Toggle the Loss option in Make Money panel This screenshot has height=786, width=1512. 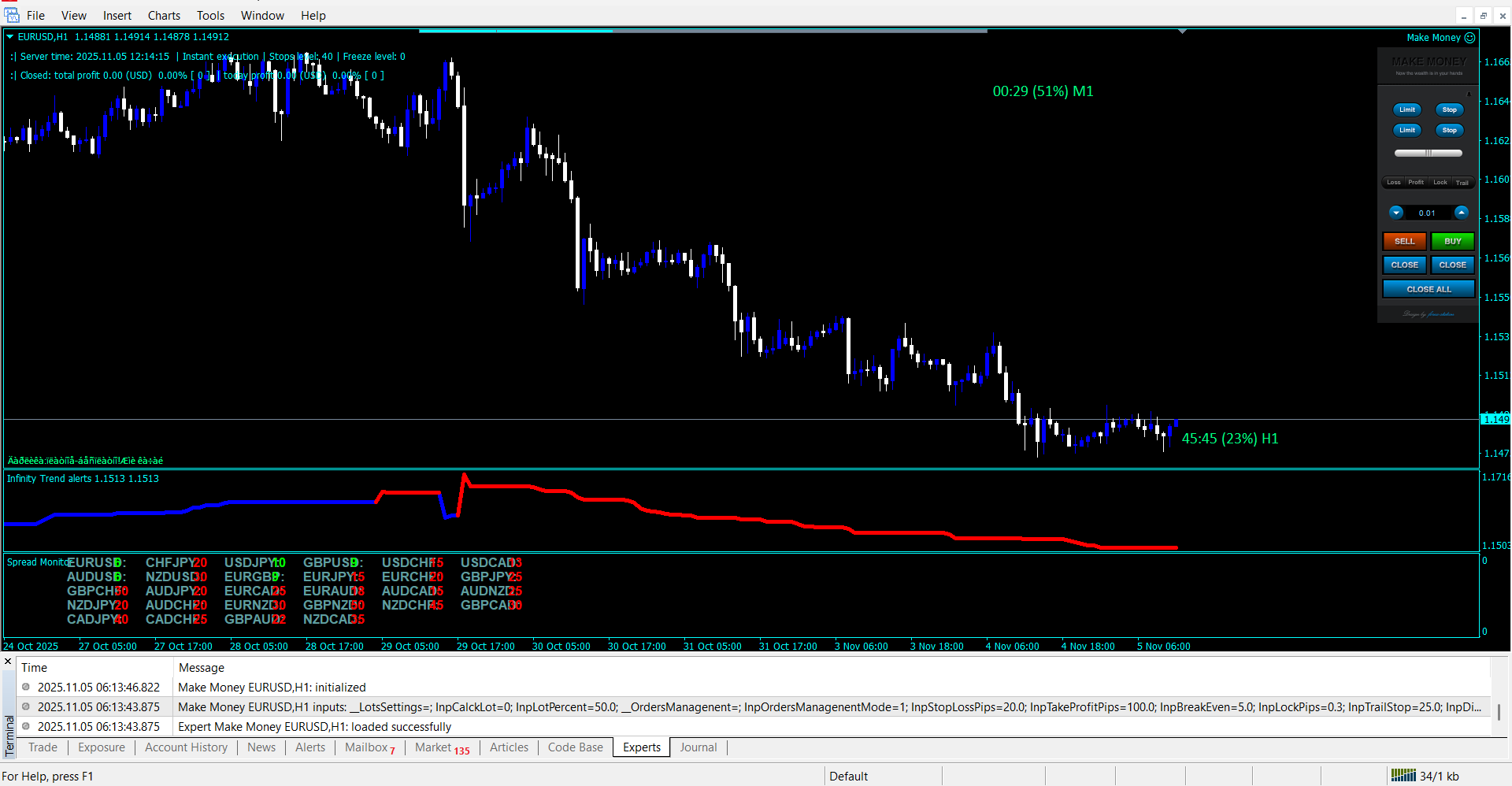click(x=1393, y=183)
